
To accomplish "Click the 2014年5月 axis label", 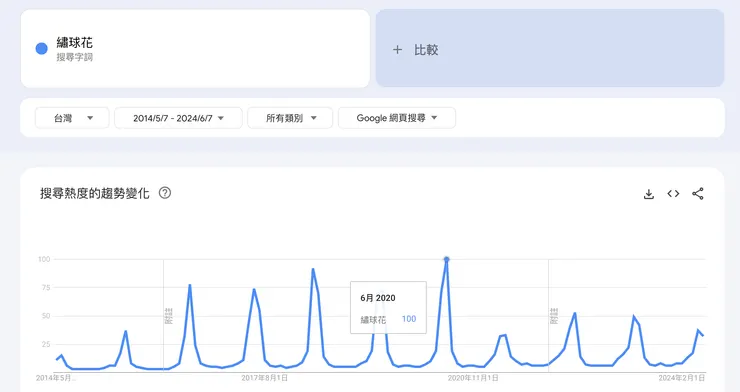I will (x=56, y=378).
